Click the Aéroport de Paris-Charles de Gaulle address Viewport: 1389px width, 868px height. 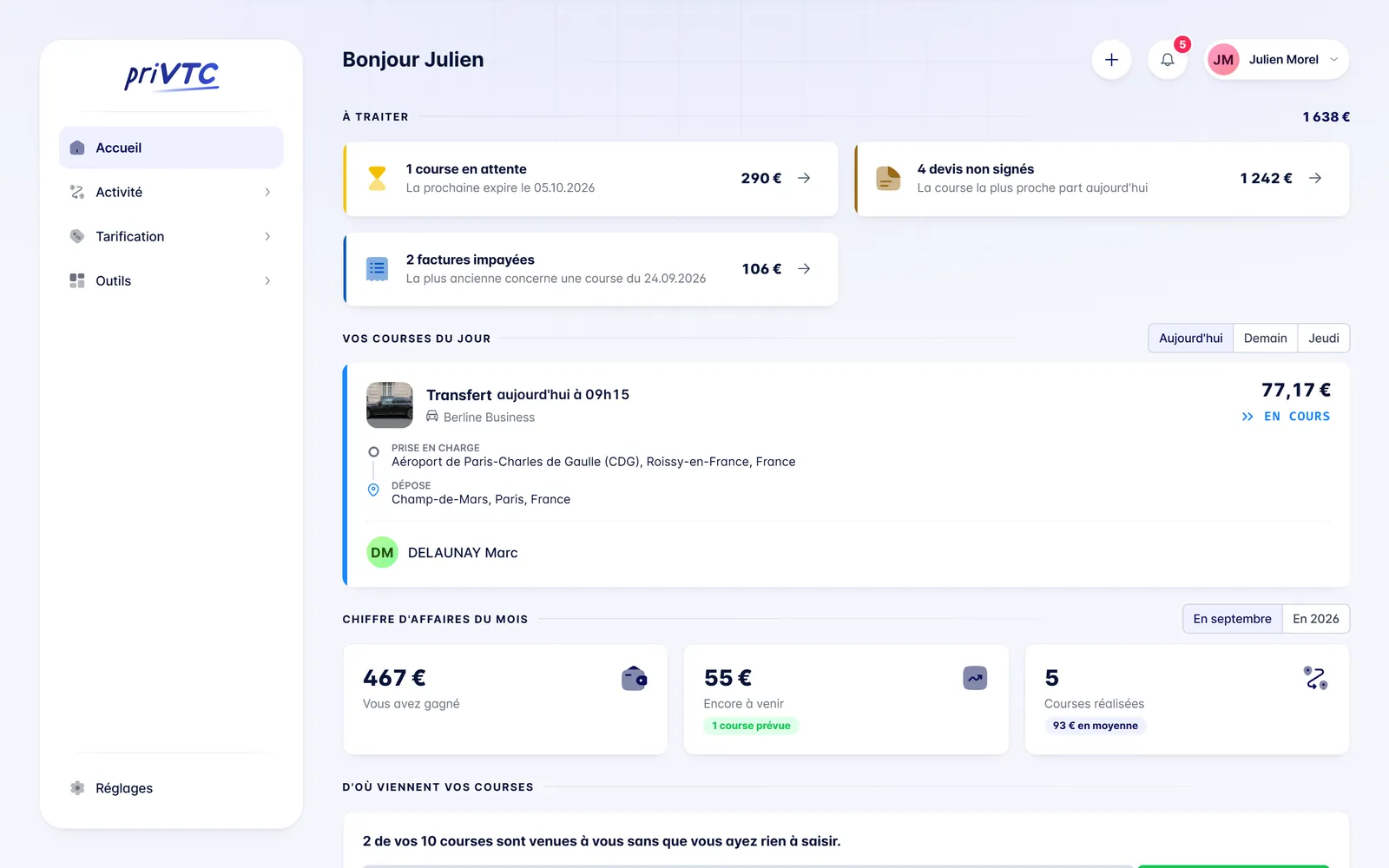pyautogui.click(x=594, y=462)
